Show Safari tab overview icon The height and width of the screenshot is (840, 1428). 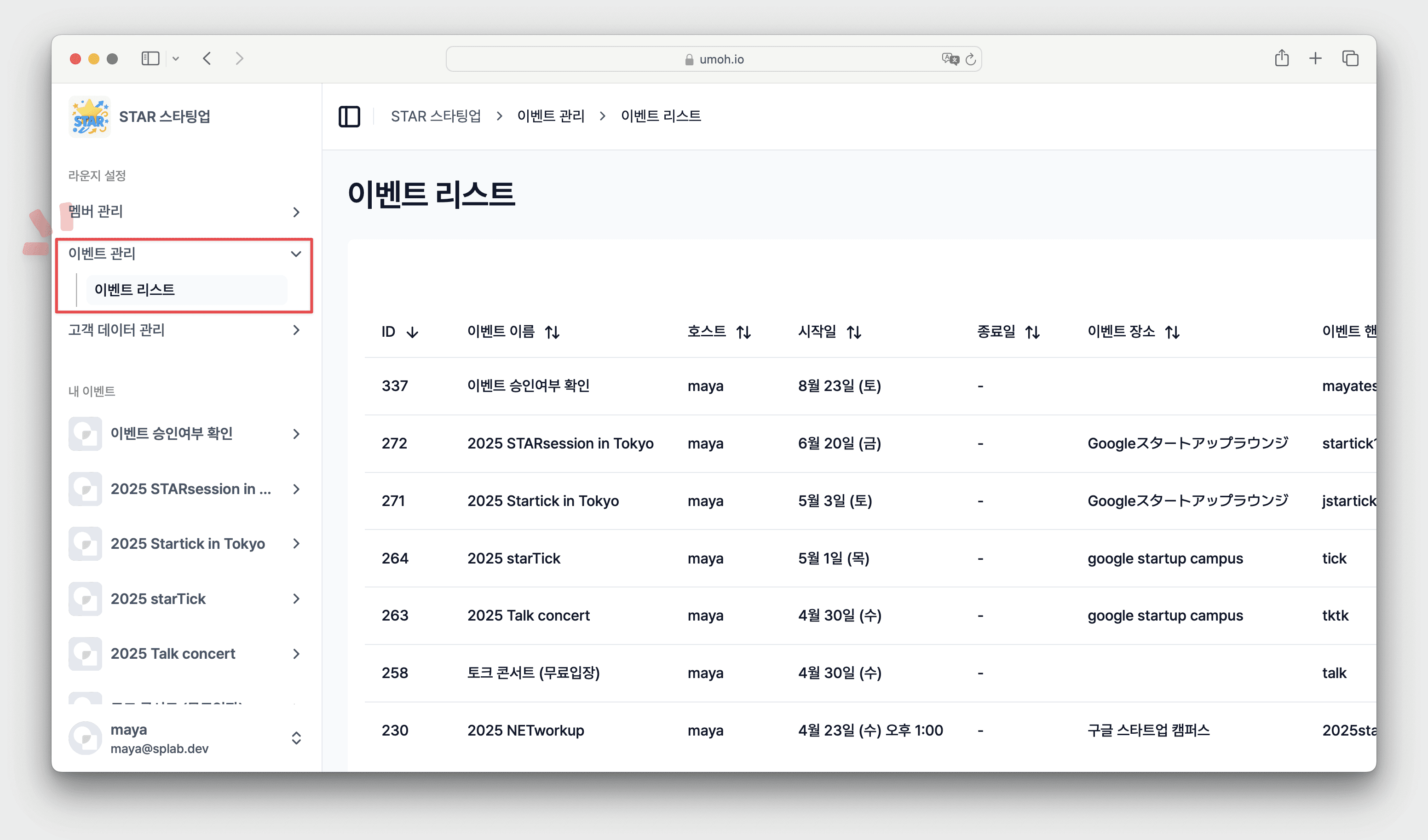tap(1350, 58)
